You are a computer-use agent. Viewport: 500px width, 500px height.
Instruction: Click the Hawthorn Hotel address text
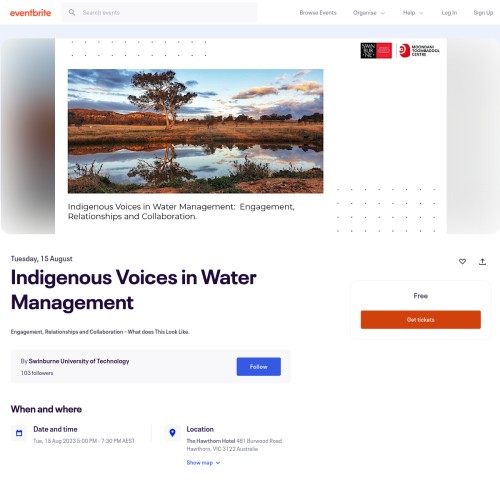tap(234, 445)
